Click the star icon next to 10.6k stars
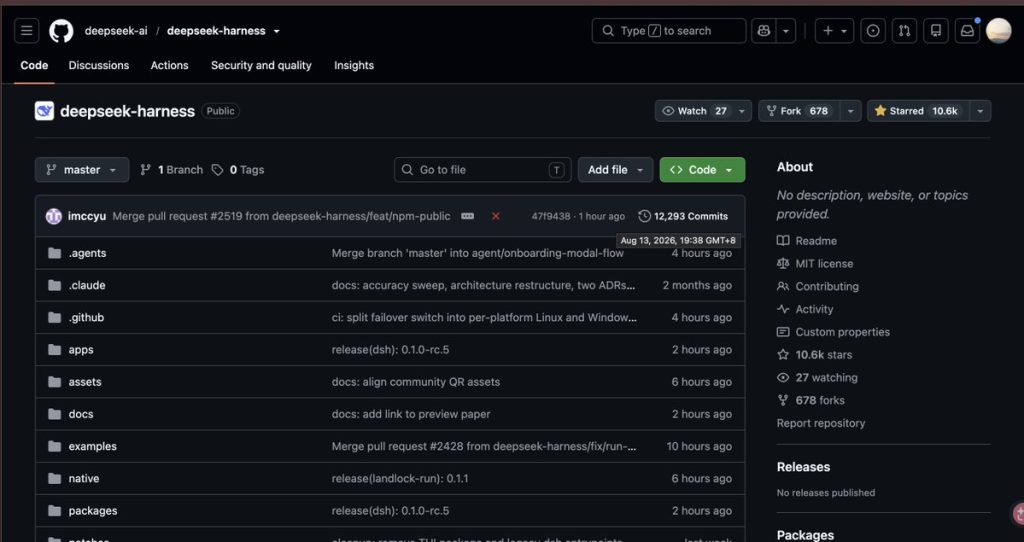Screen dimensions: 1024x542 tap(783, 355)
